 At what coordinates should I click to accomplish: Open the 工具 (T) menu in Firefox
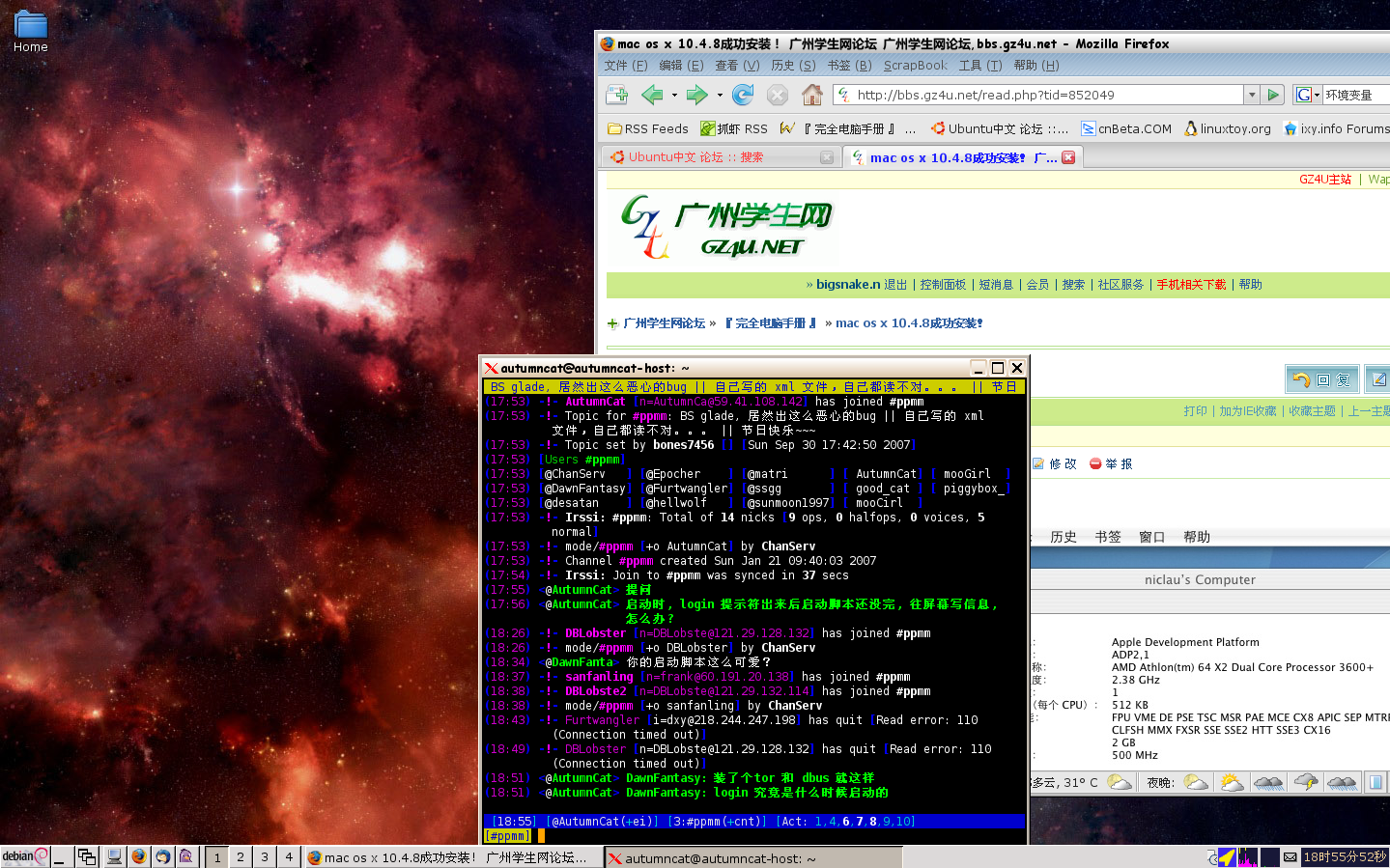click(980, 66)
